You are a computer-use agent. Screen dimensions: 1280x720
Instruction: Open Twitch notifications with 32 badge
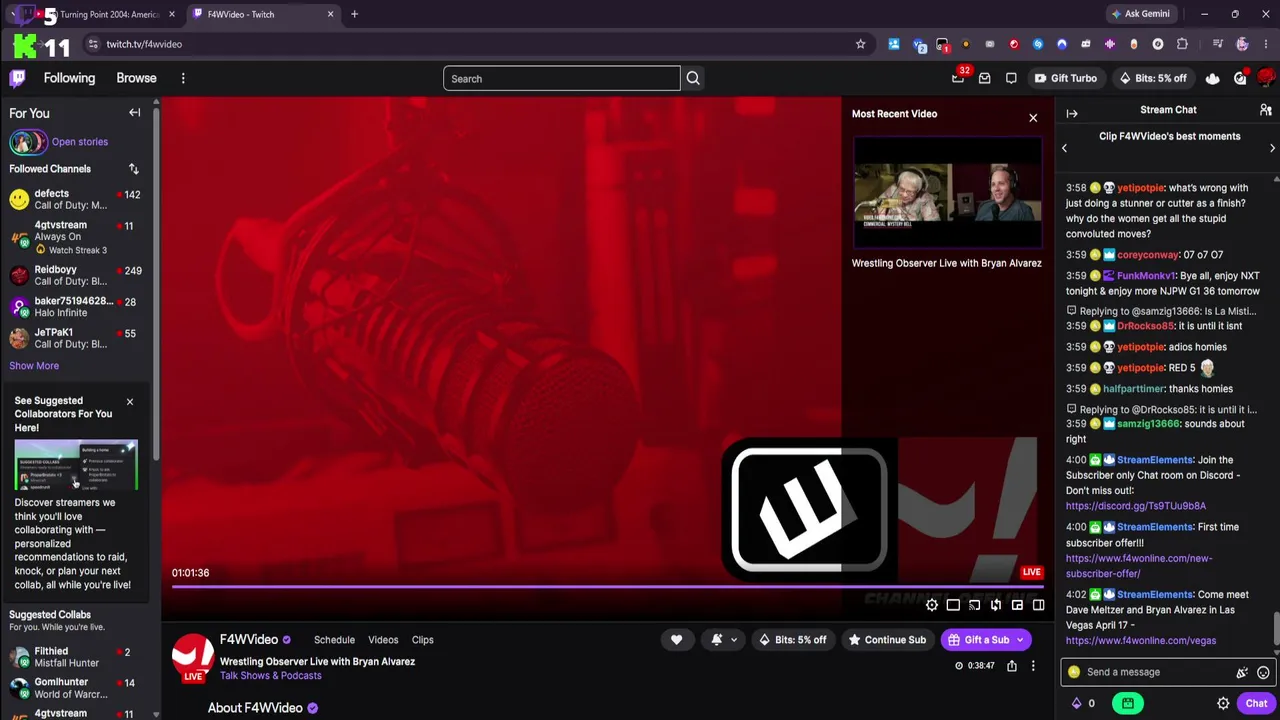958,78
